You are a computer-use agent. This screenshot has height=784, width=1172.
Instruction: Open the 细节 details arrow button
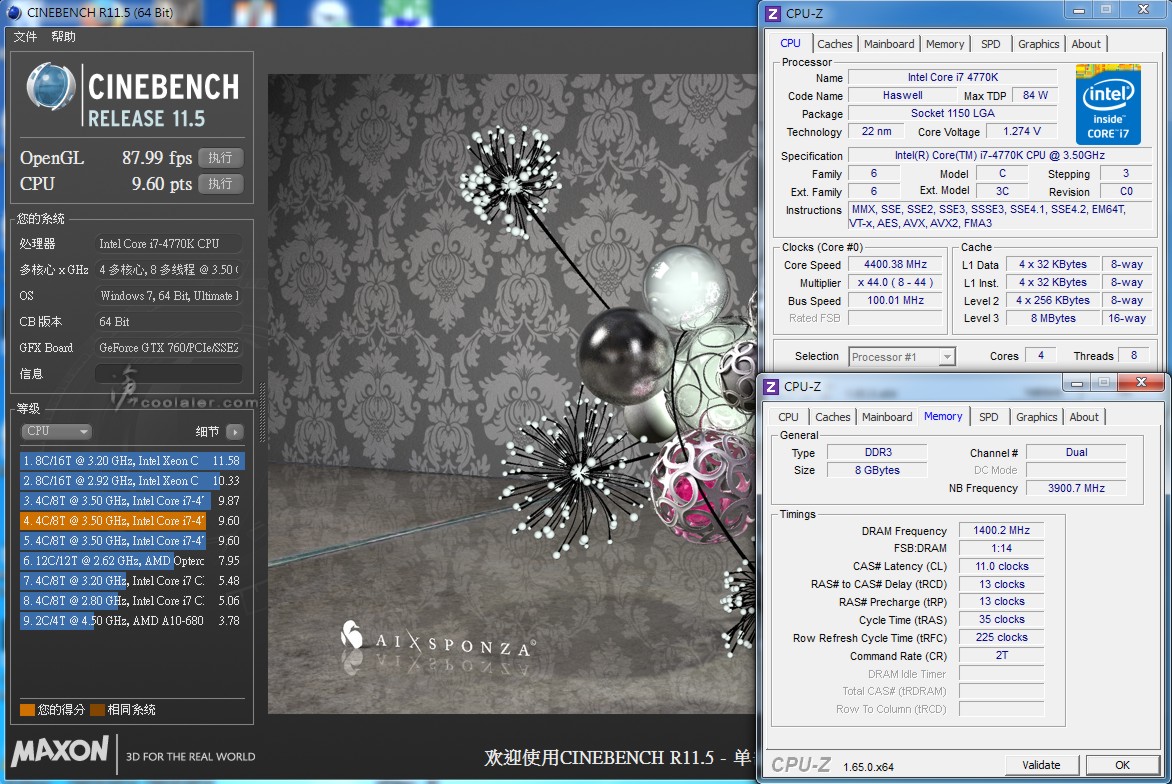235,432
